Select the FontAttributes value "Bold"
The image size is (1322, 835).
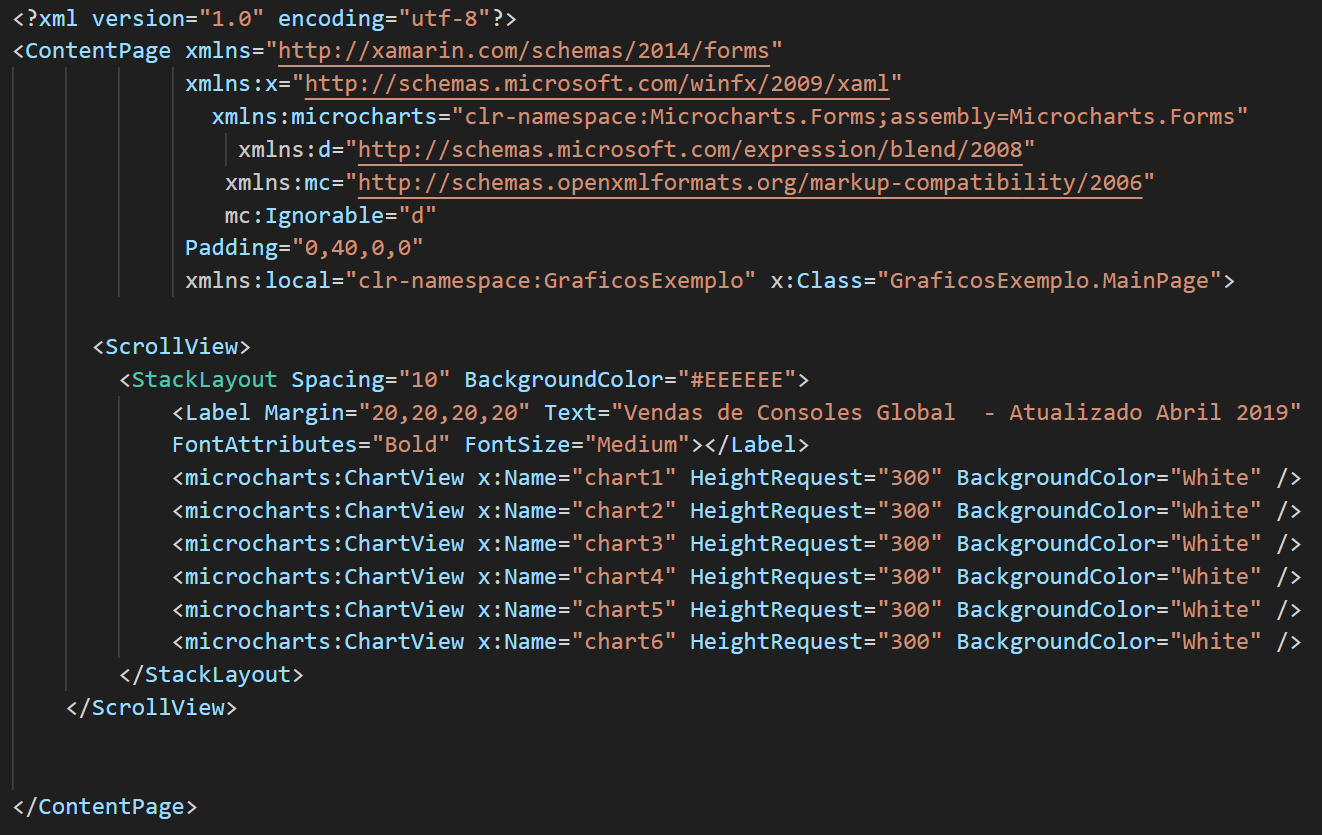point(405,444)
